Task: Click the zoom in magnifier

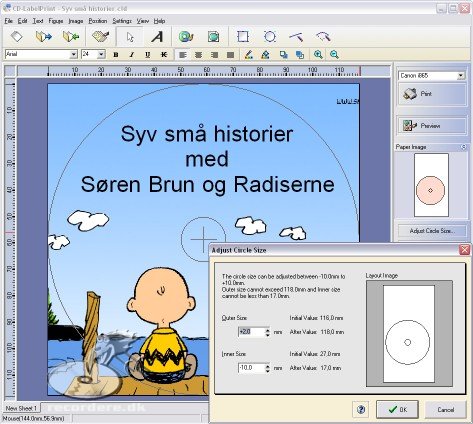Action: tap(318, 55)
